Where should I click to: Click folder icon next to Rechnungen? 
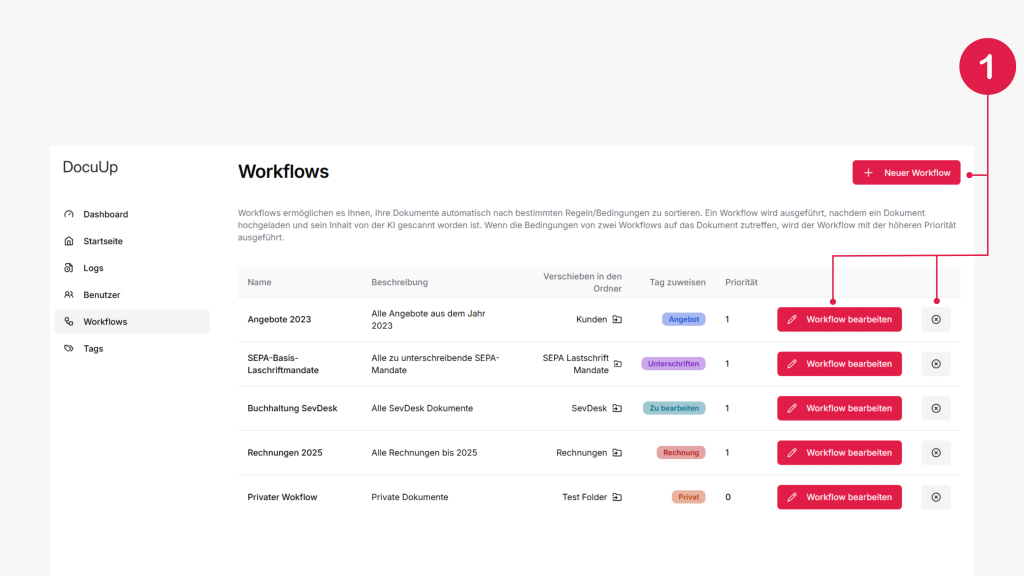(x=617, y=453)
